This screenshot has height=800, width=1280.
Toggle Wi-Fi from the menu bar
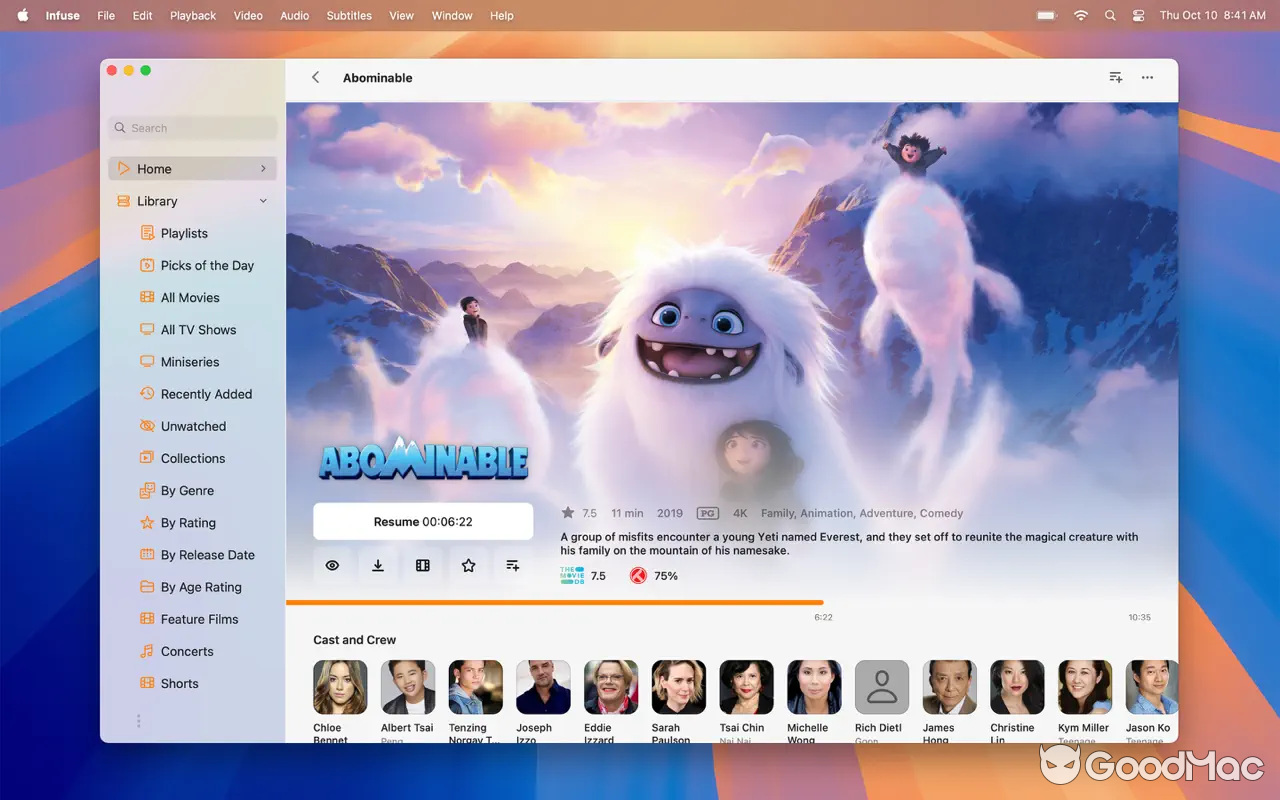tap(1080, 15)
